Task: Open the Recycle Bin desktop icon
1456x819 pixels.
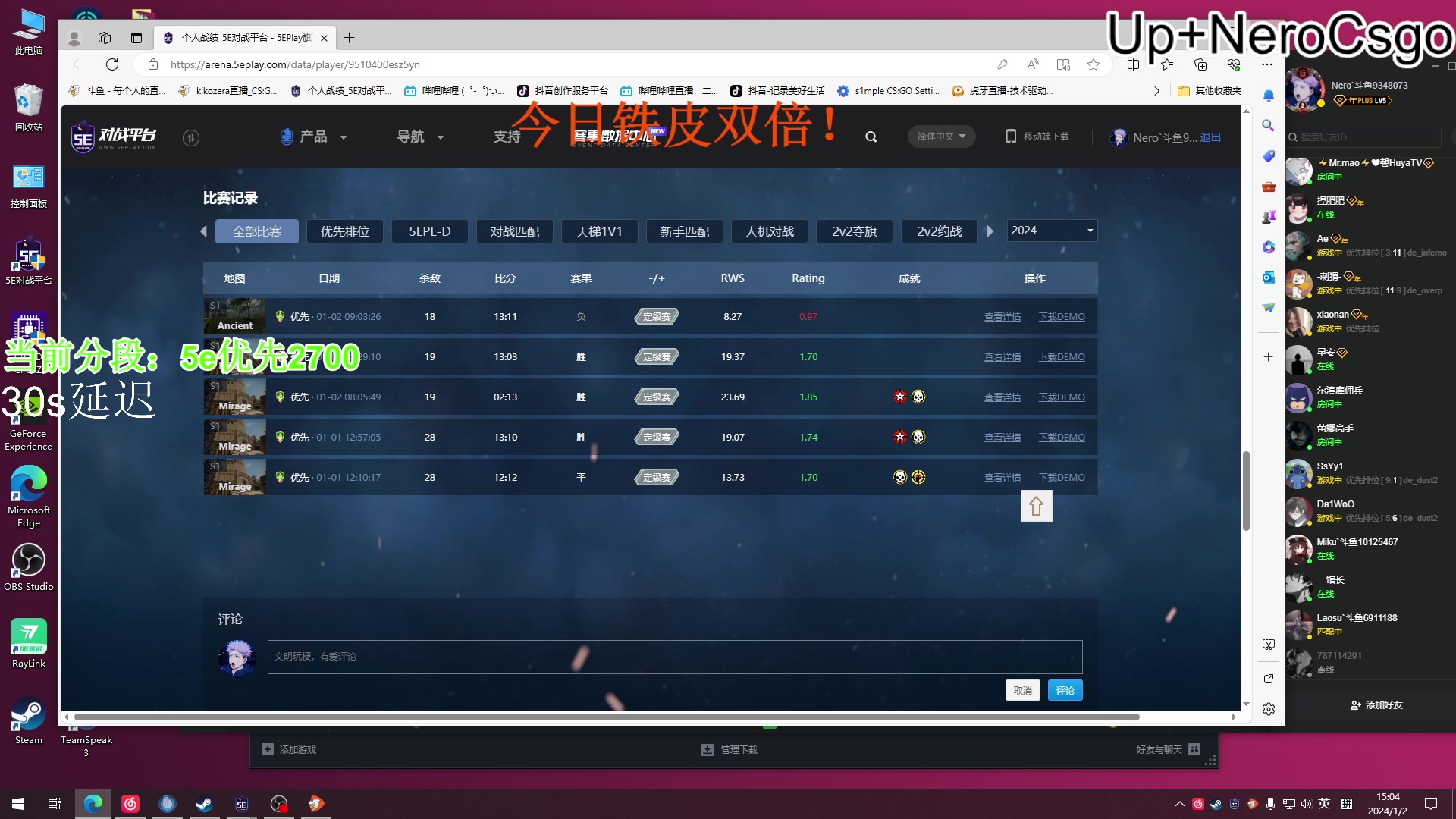Action: [29, 108]
